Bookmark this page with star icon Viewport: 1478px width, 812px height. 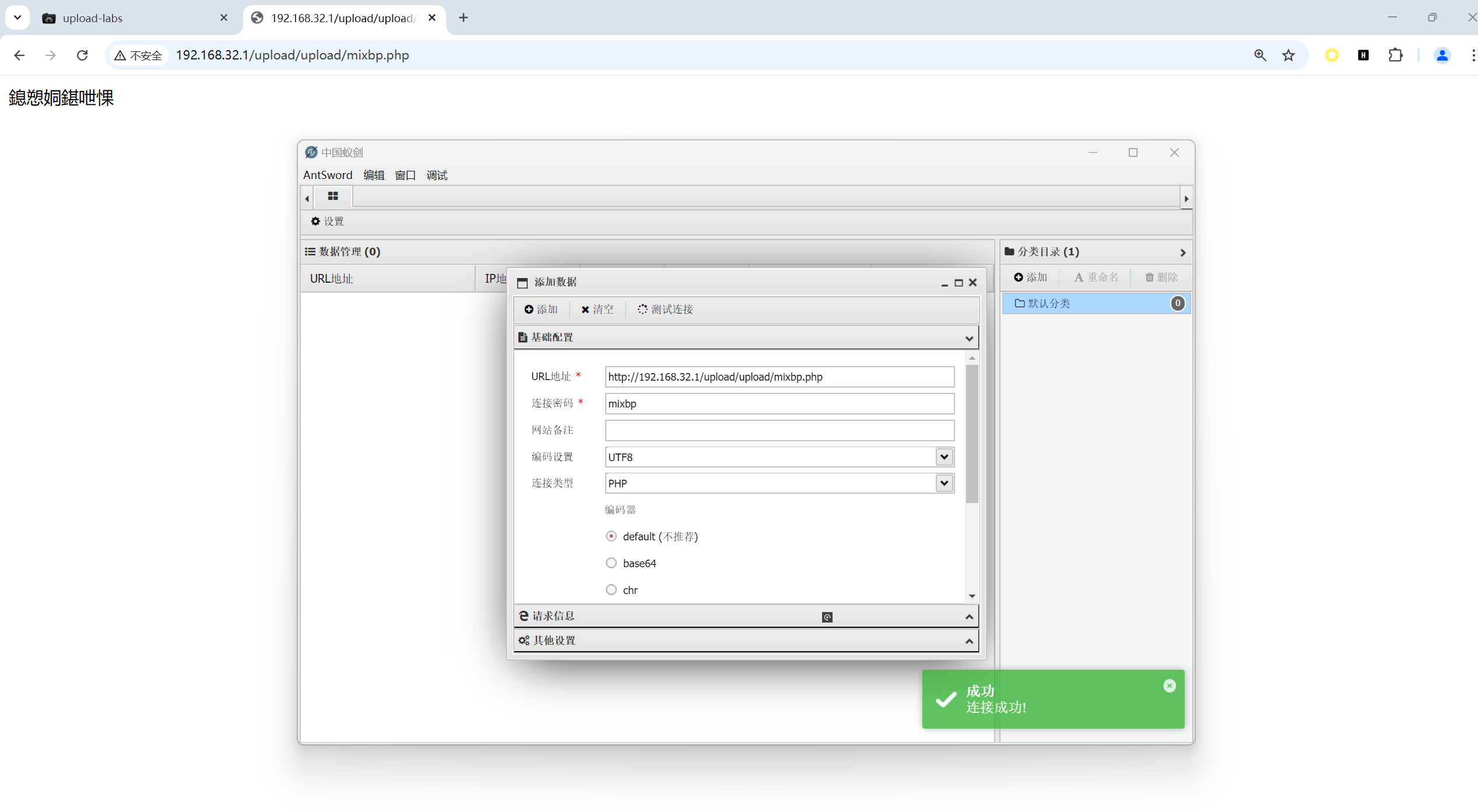click(x=1289, y=55)
